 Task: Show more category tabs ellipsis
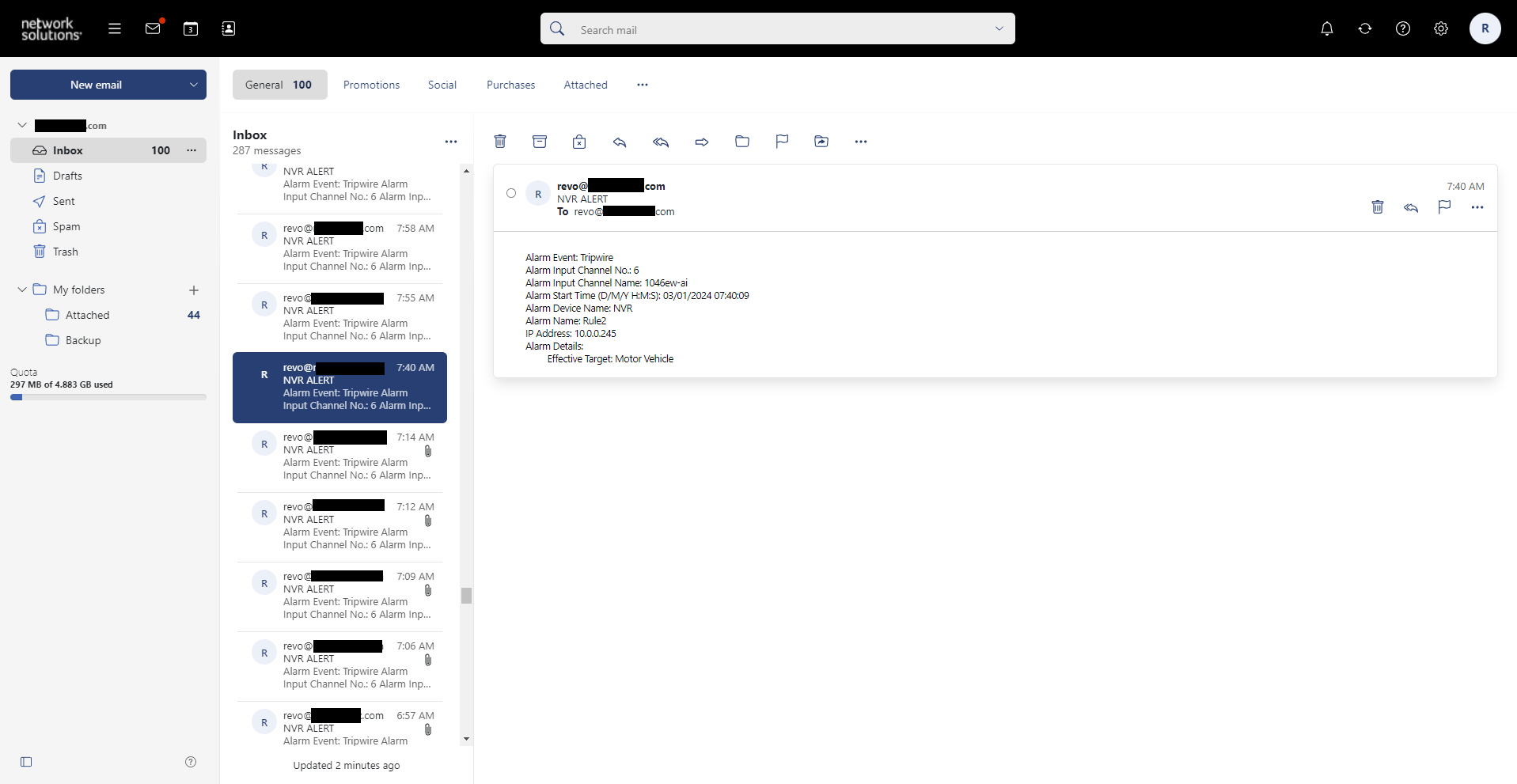[x=643, y=85]
